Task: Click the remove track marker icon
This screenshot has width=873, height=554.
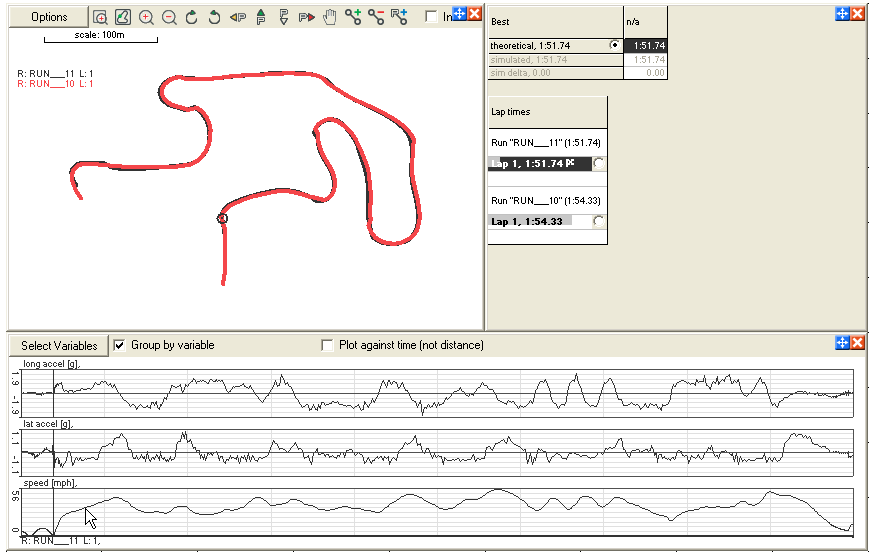Action: click(x=376, y=17)
